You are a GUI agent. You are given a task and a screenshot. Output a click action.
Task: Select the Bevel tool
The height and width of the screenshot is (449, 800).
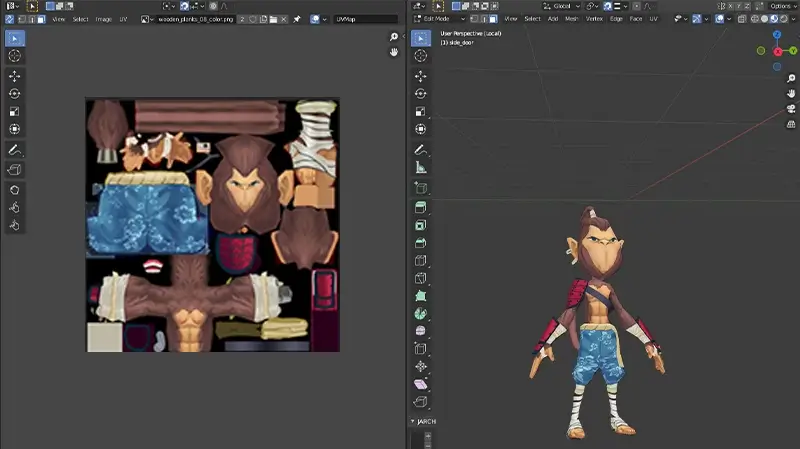[420, 243]
